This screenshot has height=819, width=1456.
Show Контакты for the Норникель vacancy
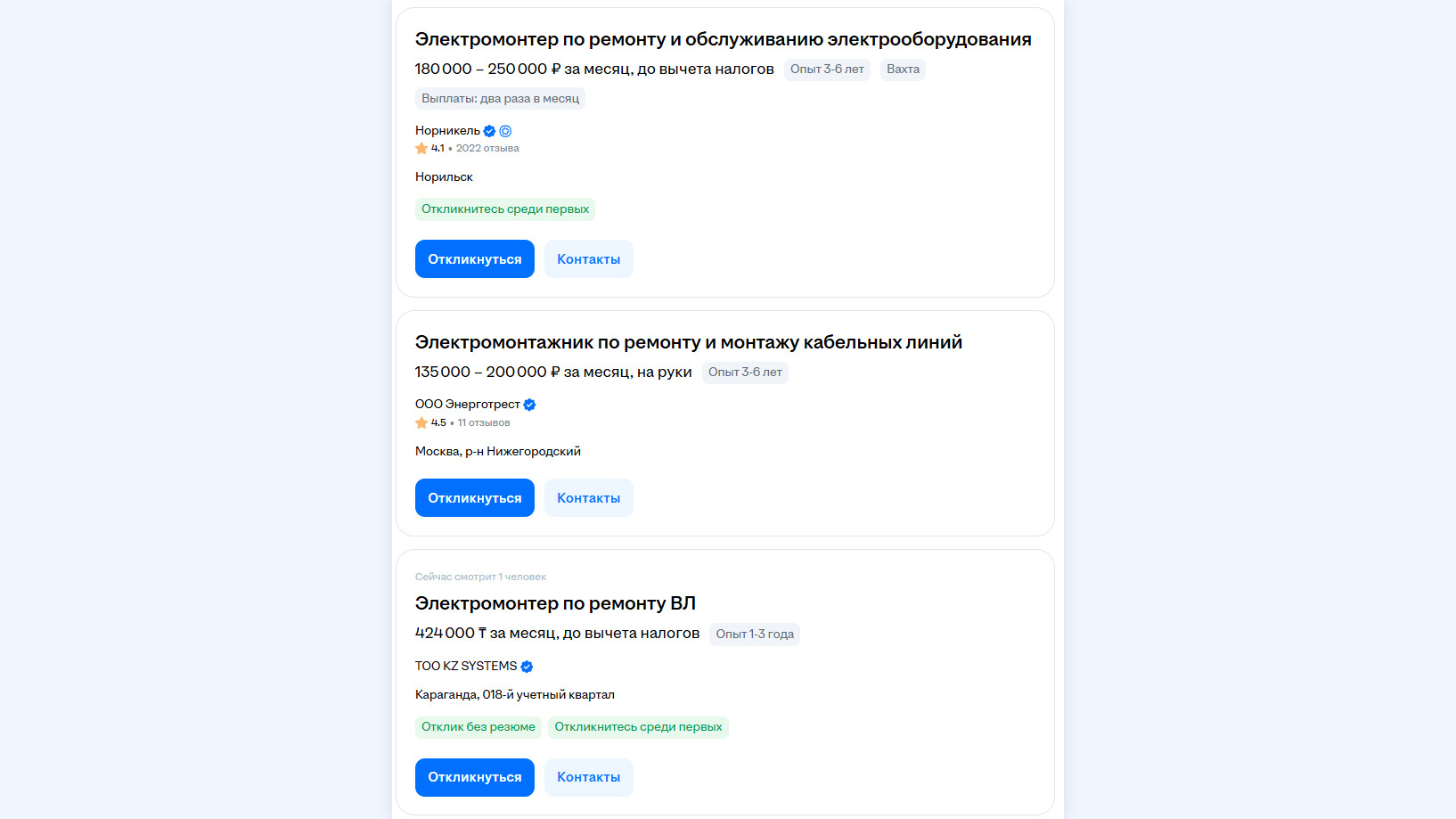click(x=588, y=259)
